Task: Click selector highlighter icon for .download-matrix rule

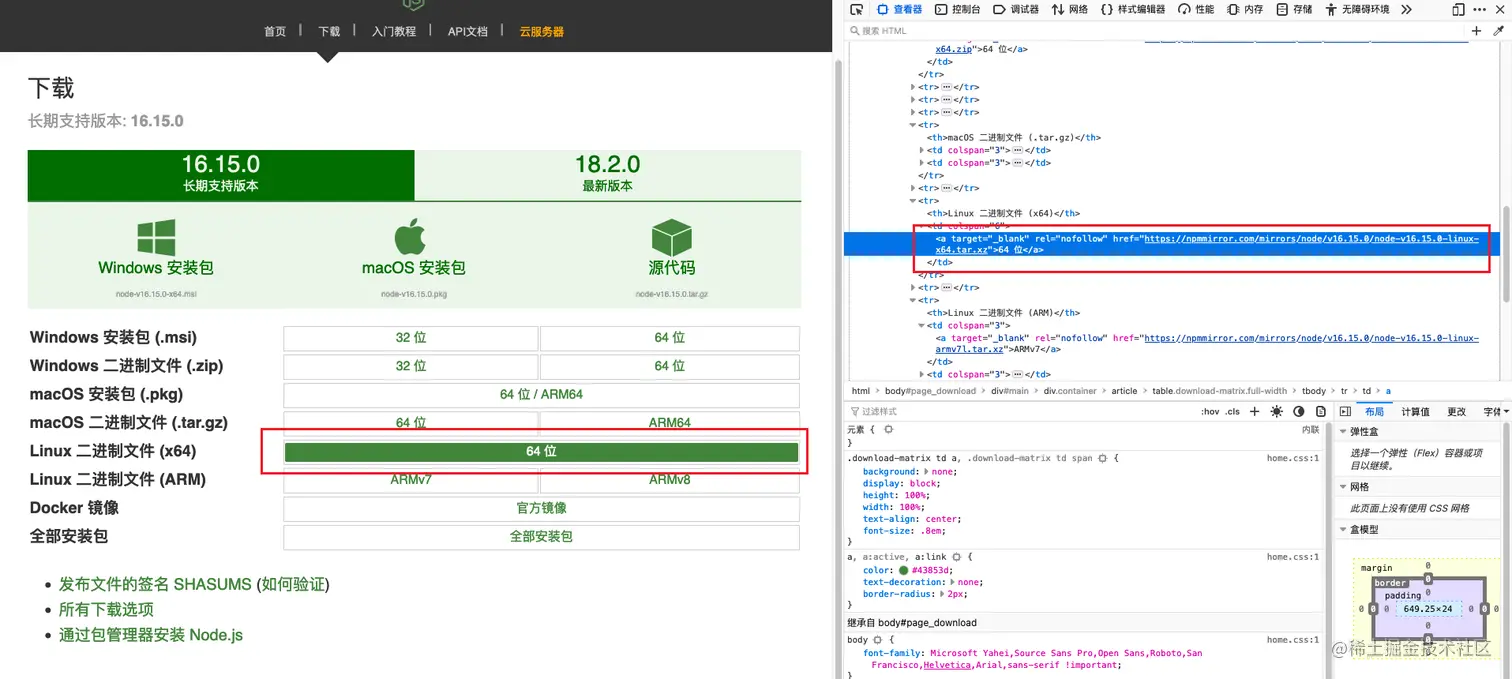Action: point(1102,458)
